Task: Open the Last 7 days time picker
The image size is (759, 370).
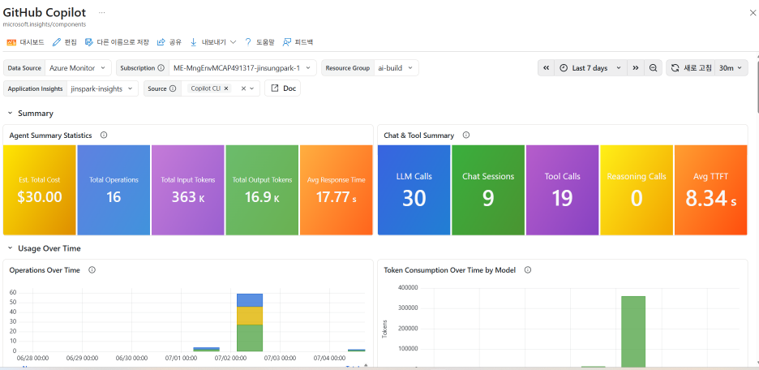Action: [x=591, y=68]
